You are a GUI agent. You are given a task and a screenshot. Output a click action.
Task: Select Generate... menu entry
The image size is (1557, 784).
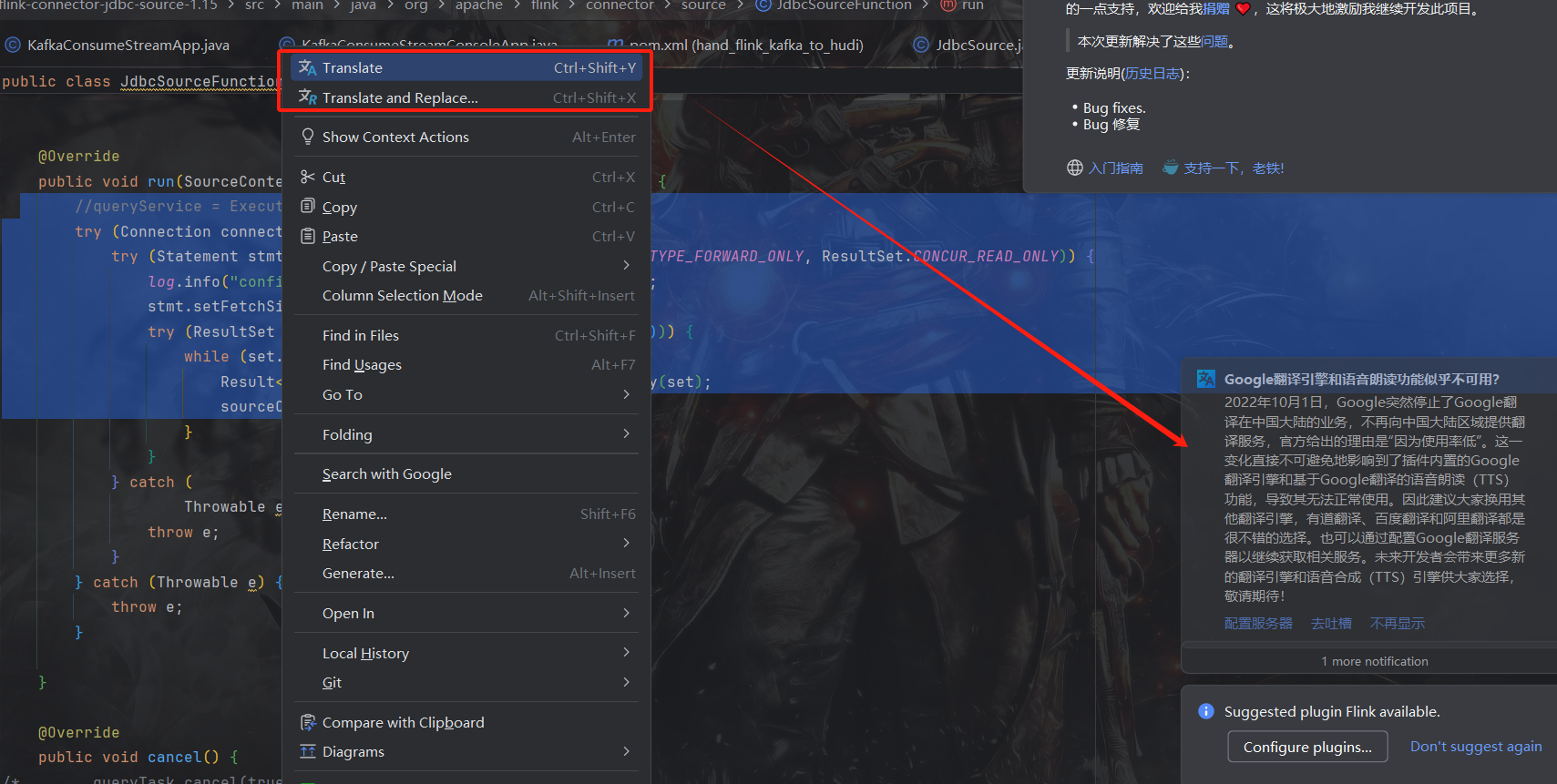(467, 573)
